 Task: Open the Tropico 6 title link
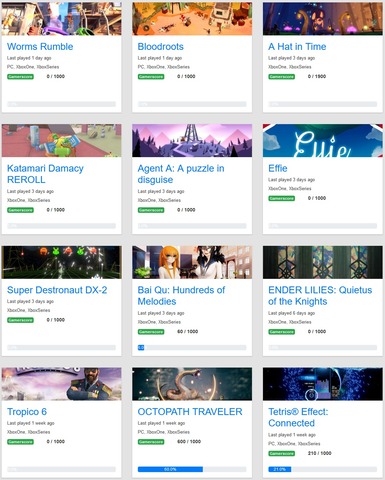[x=27, y=412]
